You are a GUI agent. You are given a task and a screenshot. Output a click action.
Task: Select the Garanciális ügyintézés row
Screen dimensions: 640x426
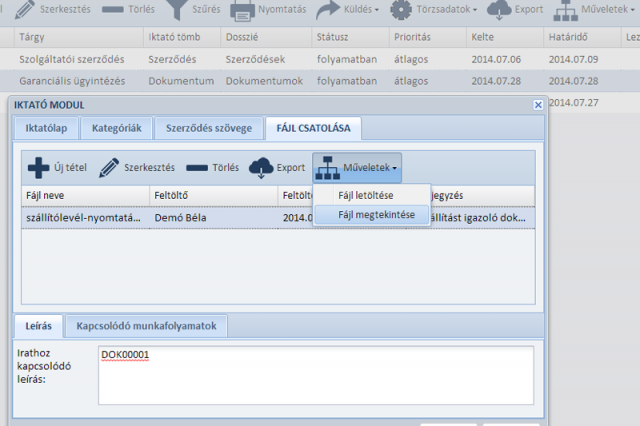[320, 81]
